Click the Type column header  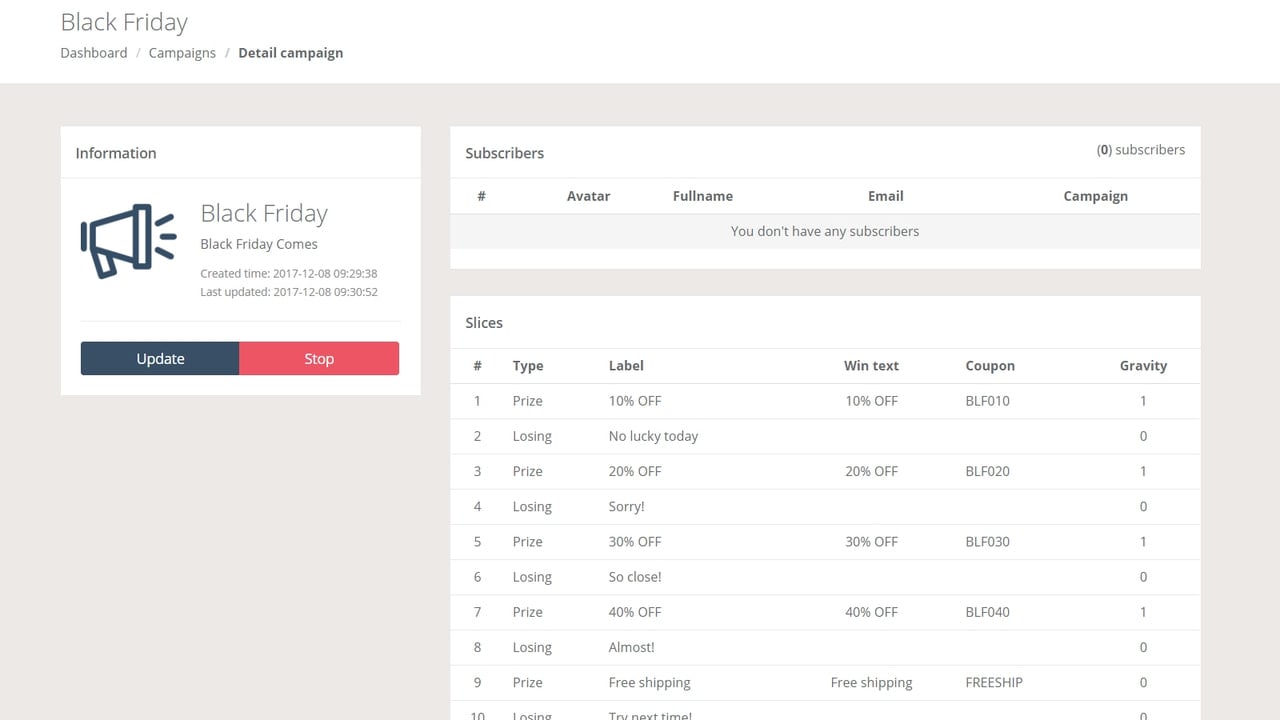click(528, 366)
